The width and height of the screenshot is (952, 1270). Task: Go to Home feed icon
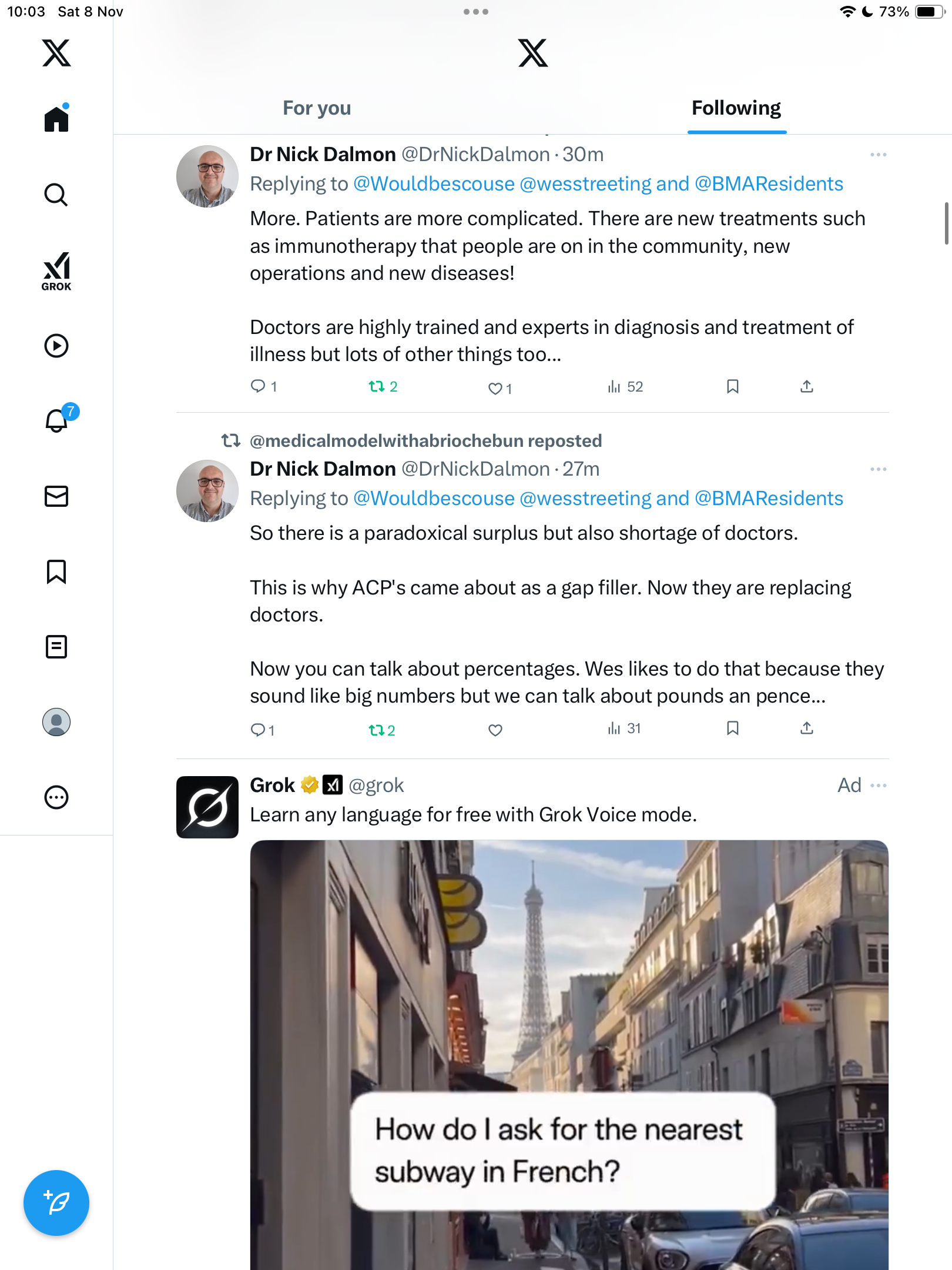(56, 119)
